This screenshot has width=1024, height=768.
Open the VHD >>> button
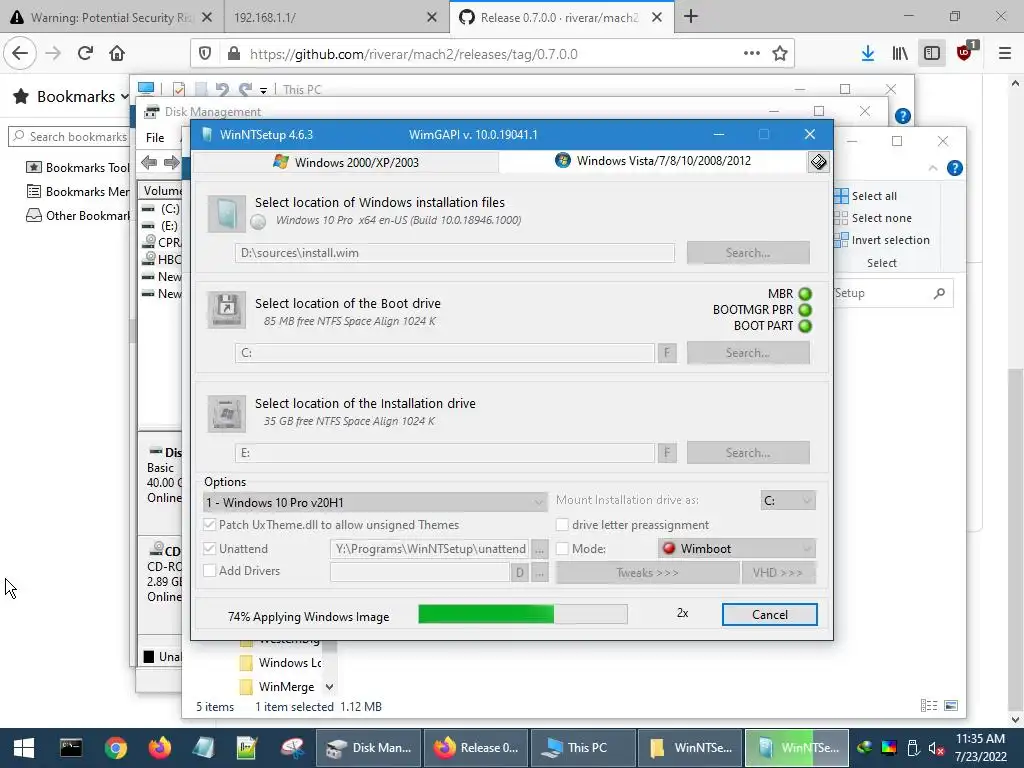778,573
